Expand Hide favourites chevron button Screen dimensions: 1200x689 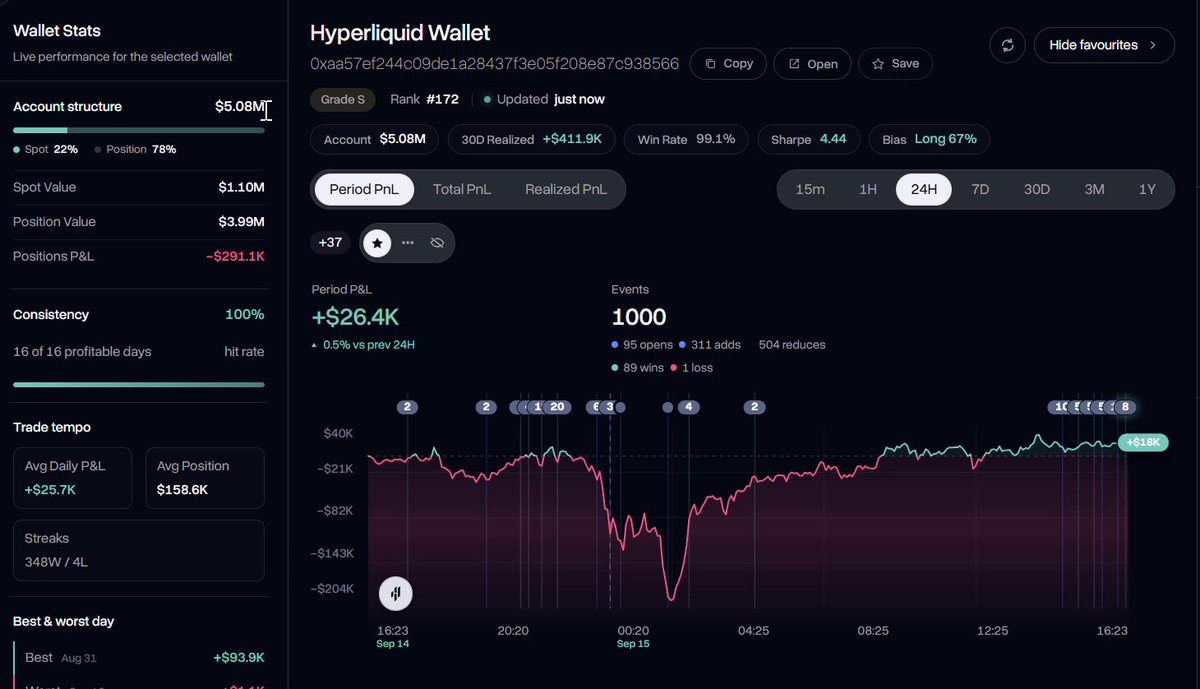point(1104,45)
